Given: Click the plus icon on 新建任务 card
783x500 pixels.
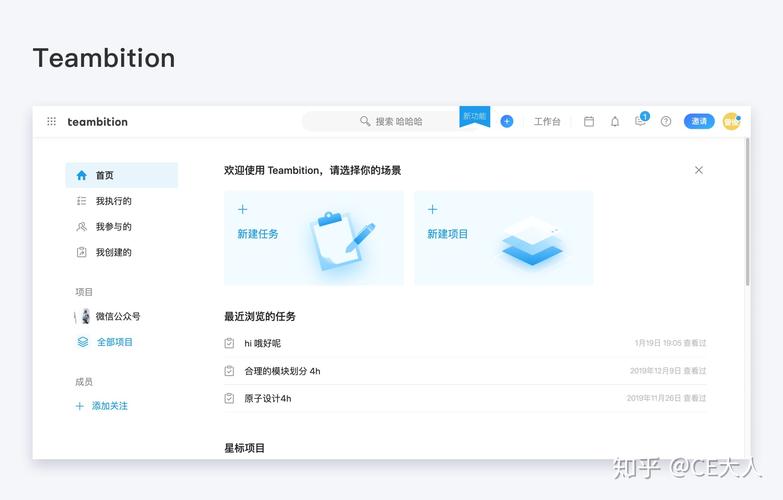Looking at the screenshot, I should [x=243, y=209].
